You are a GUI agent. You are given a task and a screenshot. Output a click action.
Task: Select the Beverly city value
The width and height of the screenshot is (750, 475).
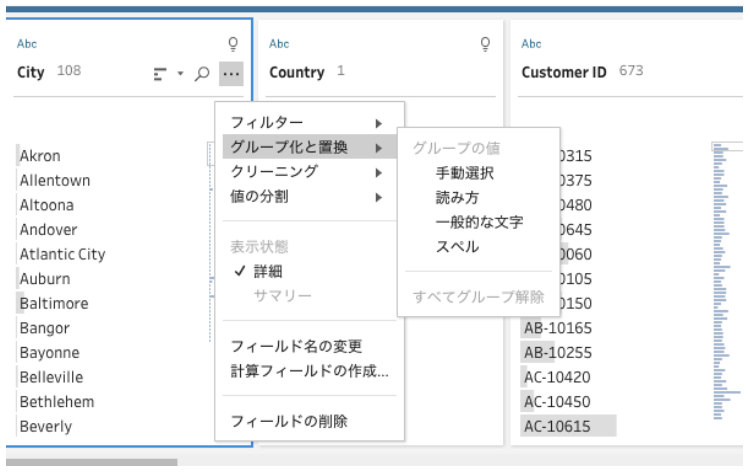tap(46, 427)
